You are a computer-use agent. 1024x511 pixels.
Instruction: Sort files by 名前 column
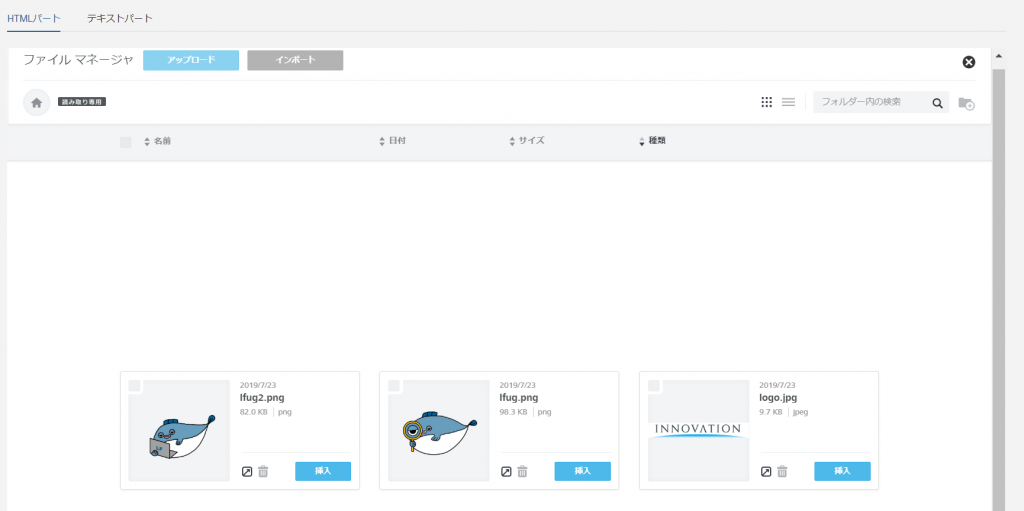point(161,141)
